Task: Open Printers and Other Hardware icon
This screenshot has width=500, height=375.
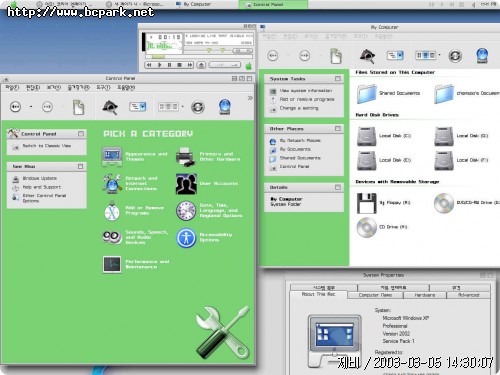Action: (x=185, y=157)
